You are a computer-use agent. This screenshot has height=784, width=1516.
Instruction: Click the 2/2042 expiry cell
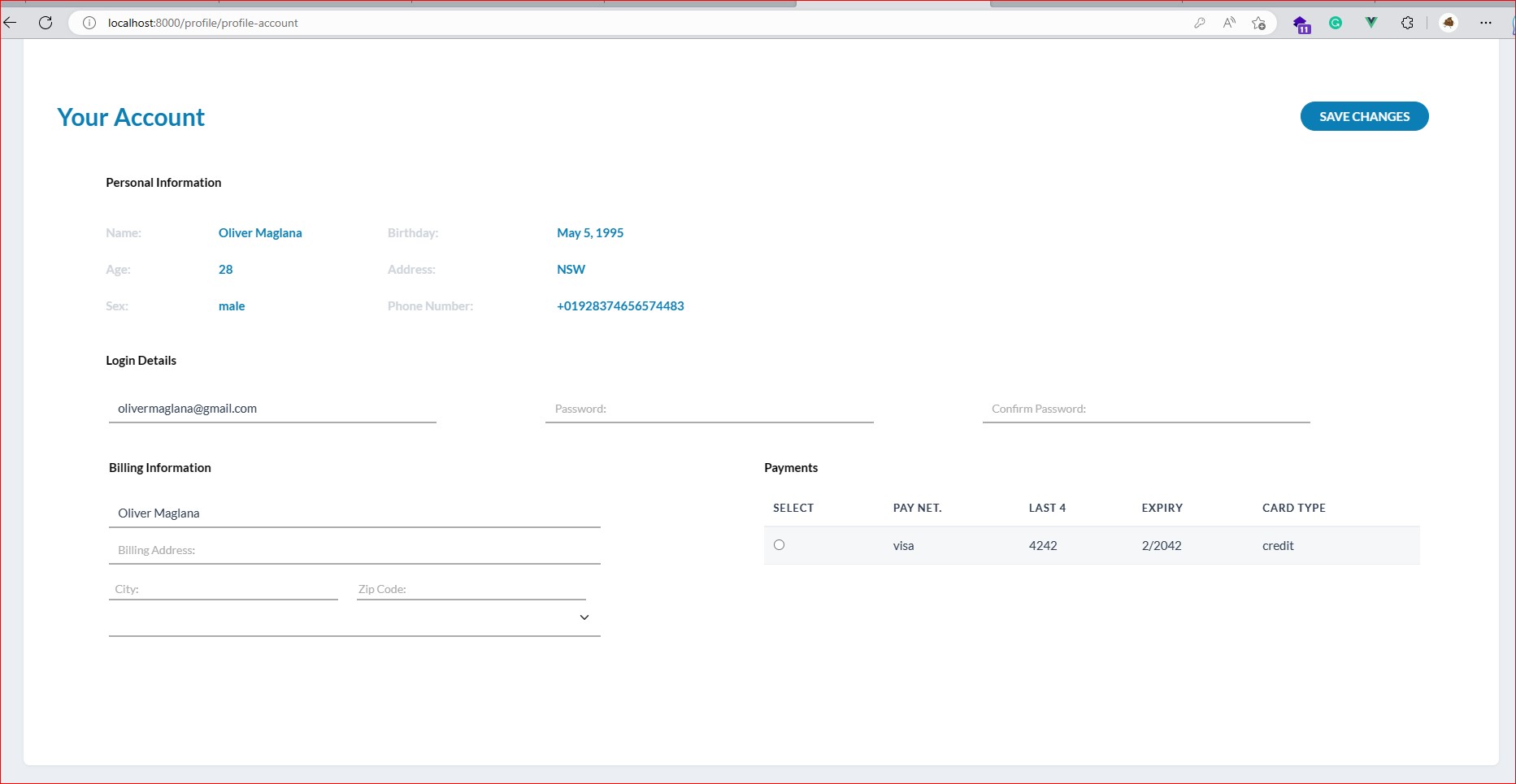[1162, 546]
